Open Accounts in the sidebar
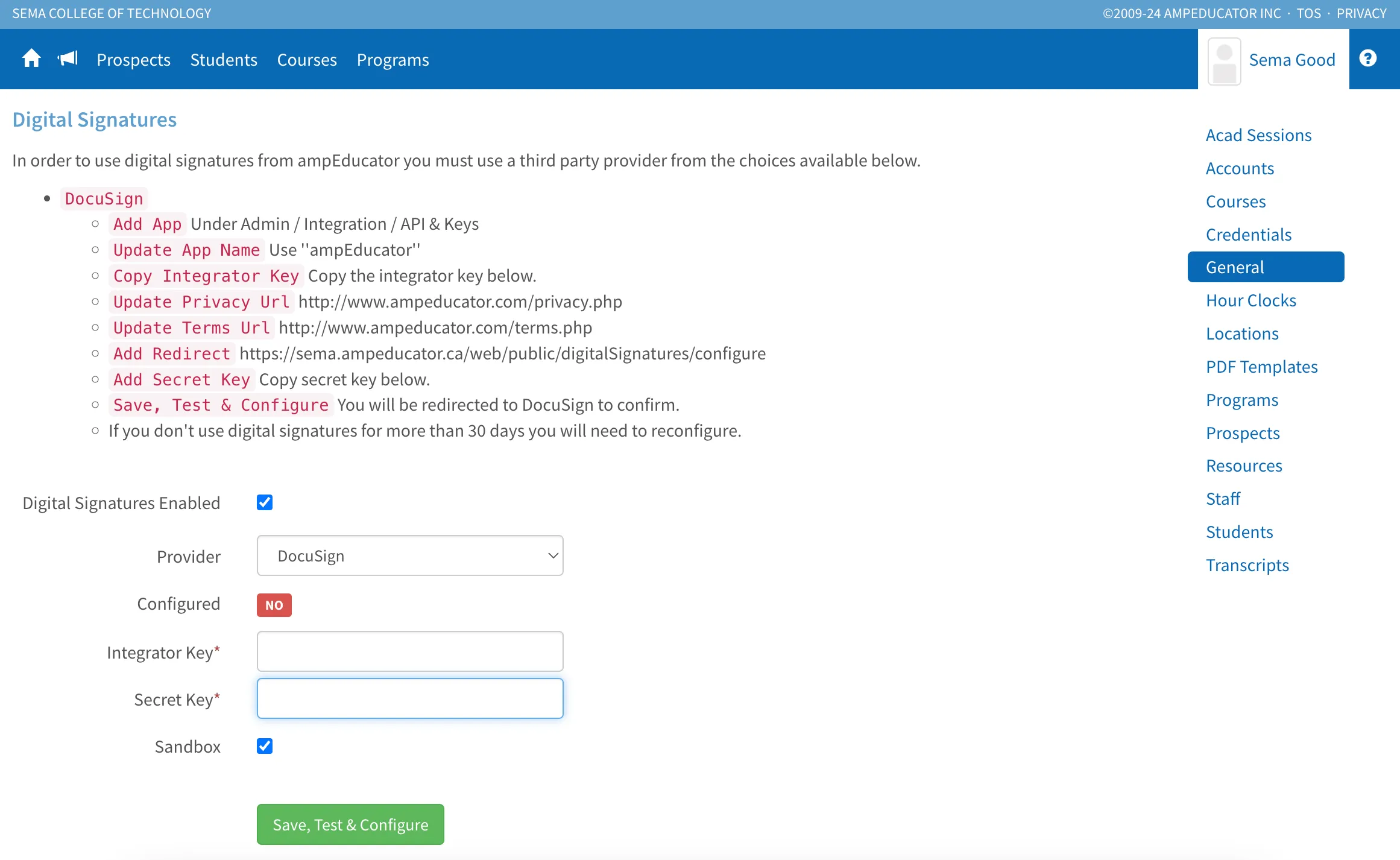 click(1240, 168)
